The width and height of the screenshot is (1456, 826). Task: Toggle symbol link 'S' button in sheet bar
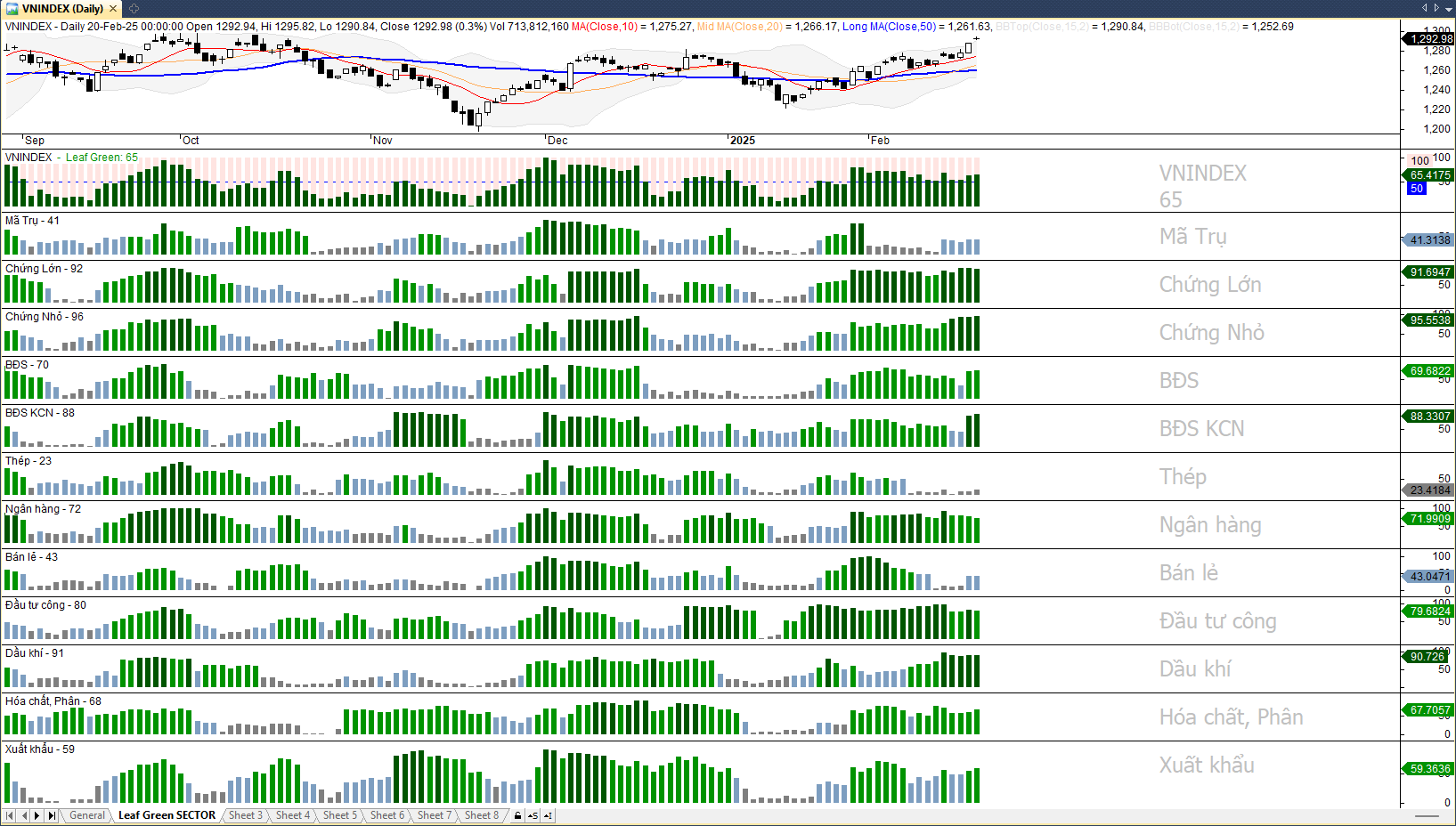pyautogui.click(x=533, y=815)
